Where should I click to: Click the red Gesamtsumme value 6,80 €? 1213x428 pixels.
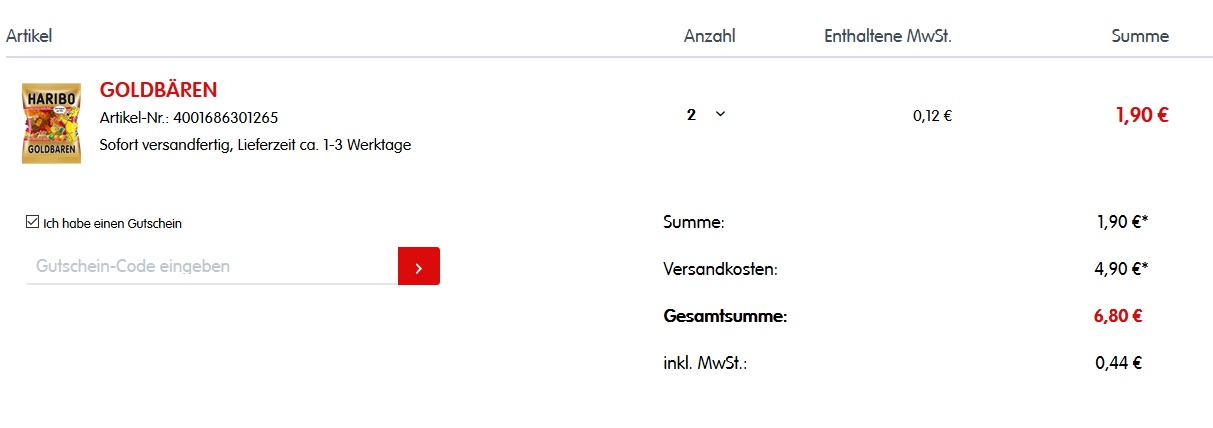(x=1118, y=316)
